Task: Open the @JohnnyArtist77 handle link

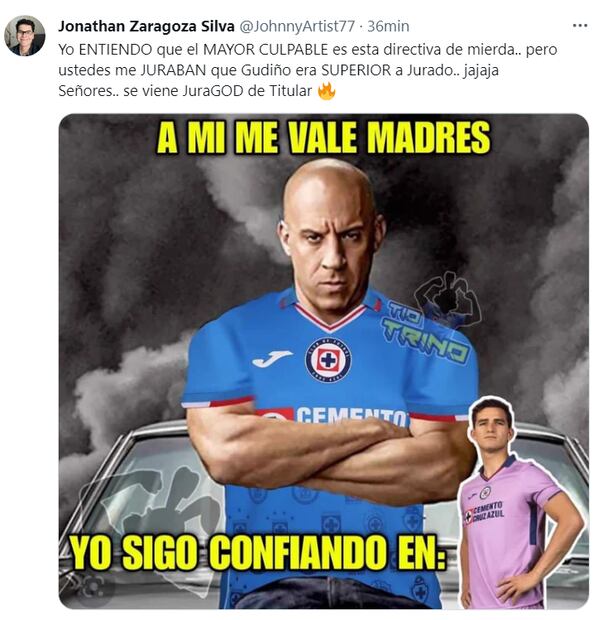Action: [297, 26]
